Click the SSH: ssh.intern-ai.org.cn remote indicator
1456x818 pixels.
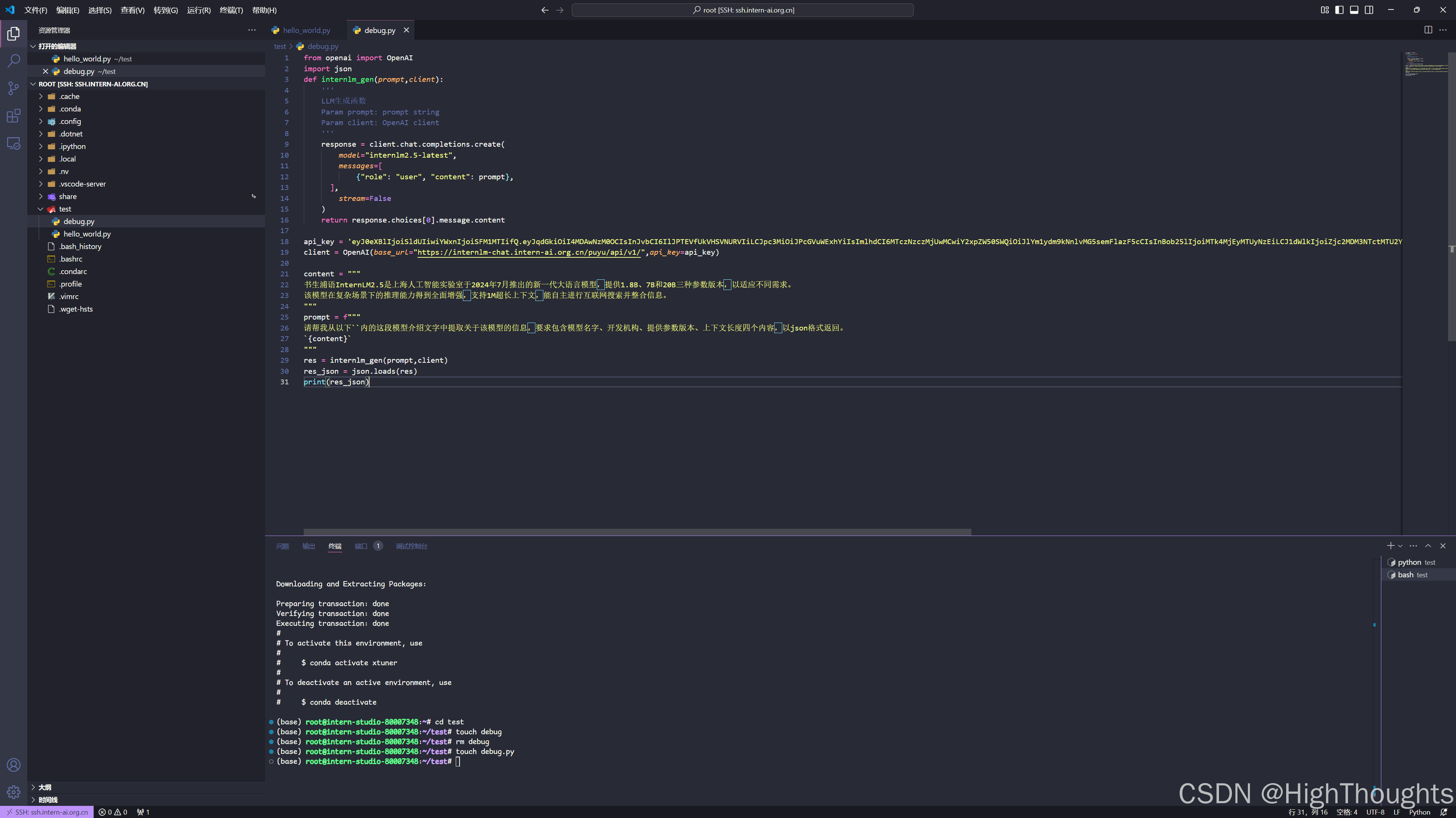pyautogui.click(x=47, y=812)
